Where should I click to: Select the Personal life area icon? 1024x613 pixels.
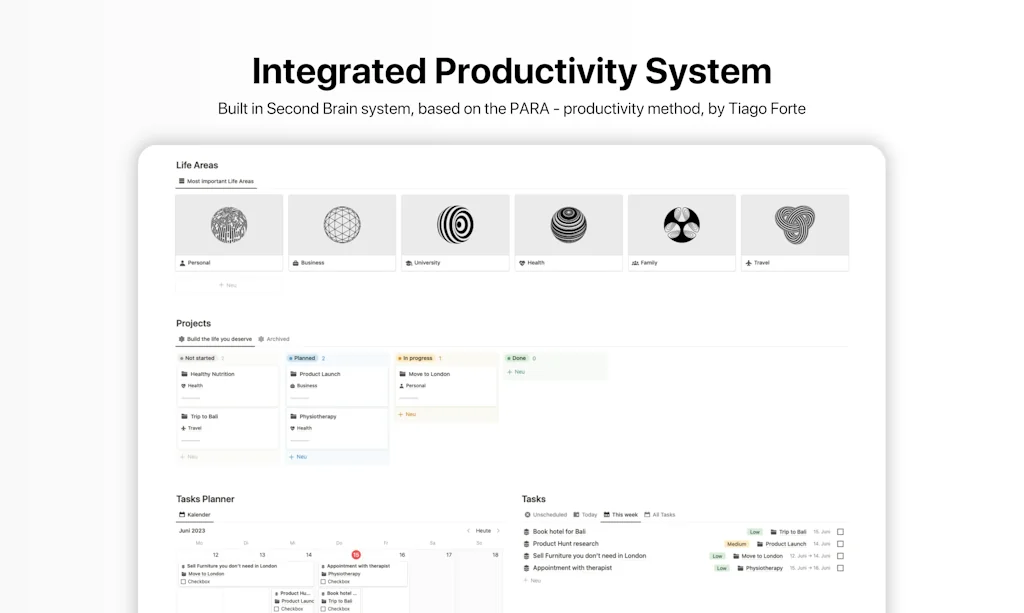[183, 262]
